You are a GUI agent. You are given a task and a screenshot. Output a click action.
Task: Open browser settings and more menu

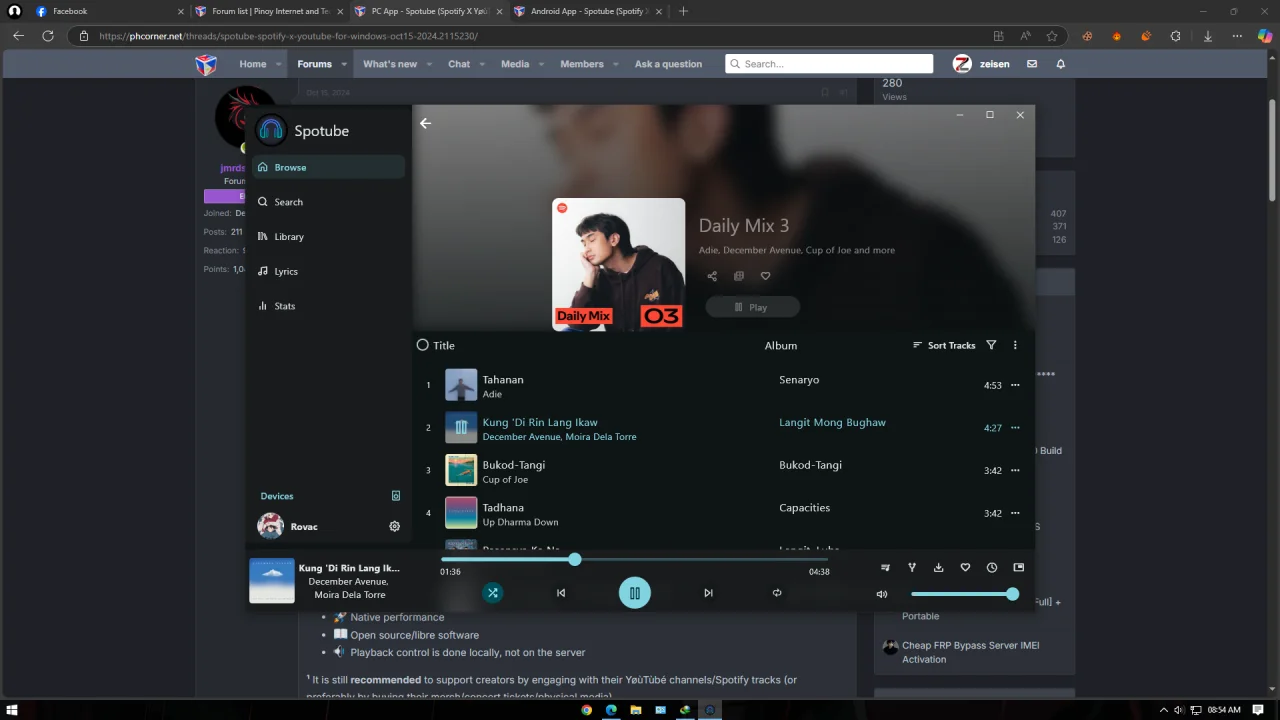[1237, 36]
